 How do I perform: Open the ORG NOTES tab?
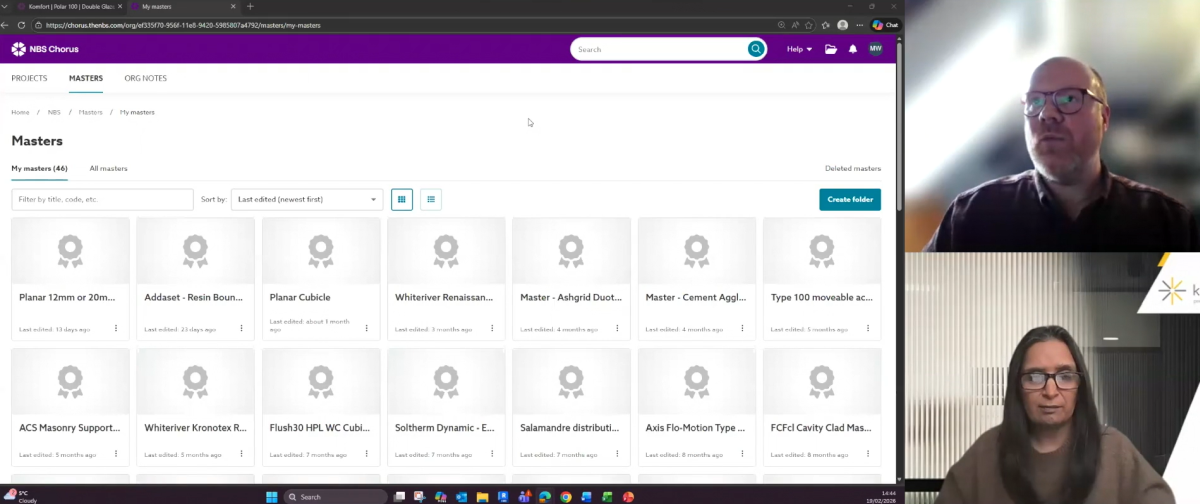[146, 78]
